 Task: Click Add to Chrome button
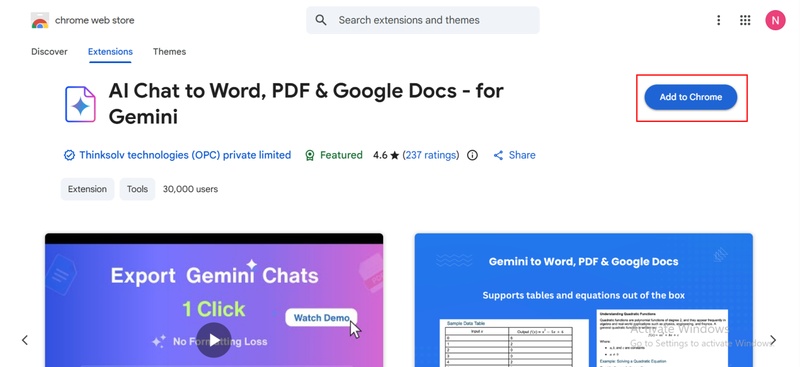click(x=691, y=97)
